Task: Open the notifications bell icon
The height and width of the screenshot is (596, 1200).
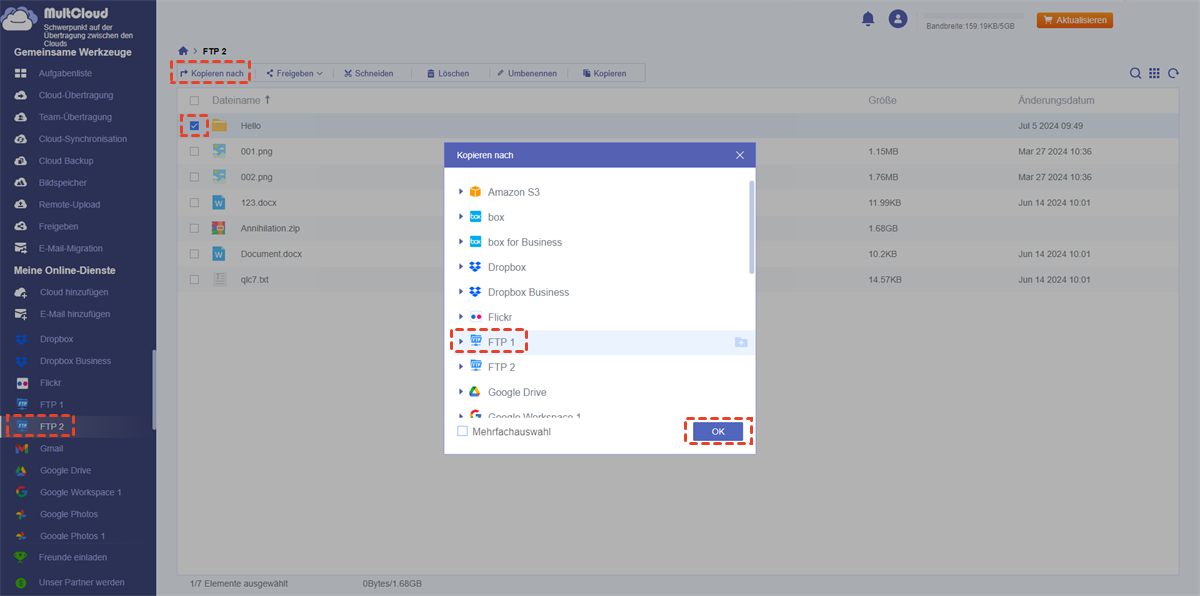Action: point(868,19)
